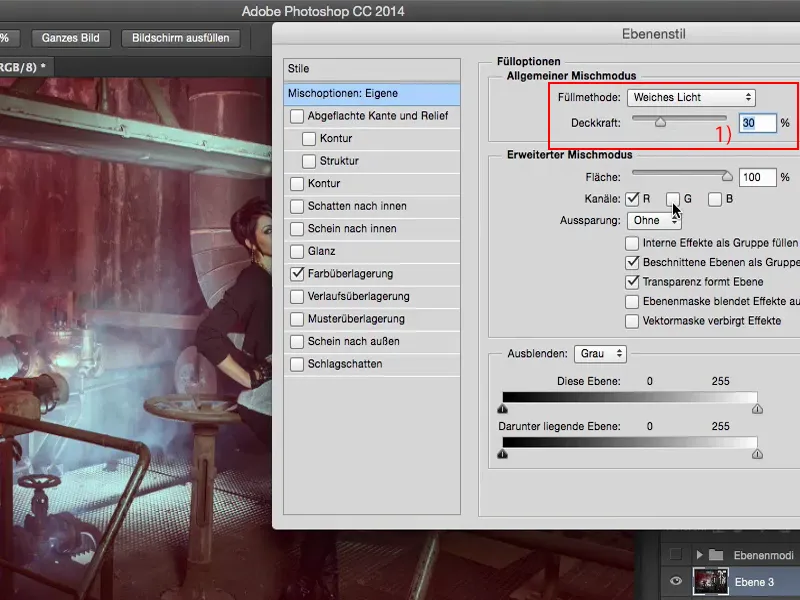Click the folder icon of the Ebenenmodi group
This screenshot has height=600, width=800.
pyautogui.click(x=716, y=555)
